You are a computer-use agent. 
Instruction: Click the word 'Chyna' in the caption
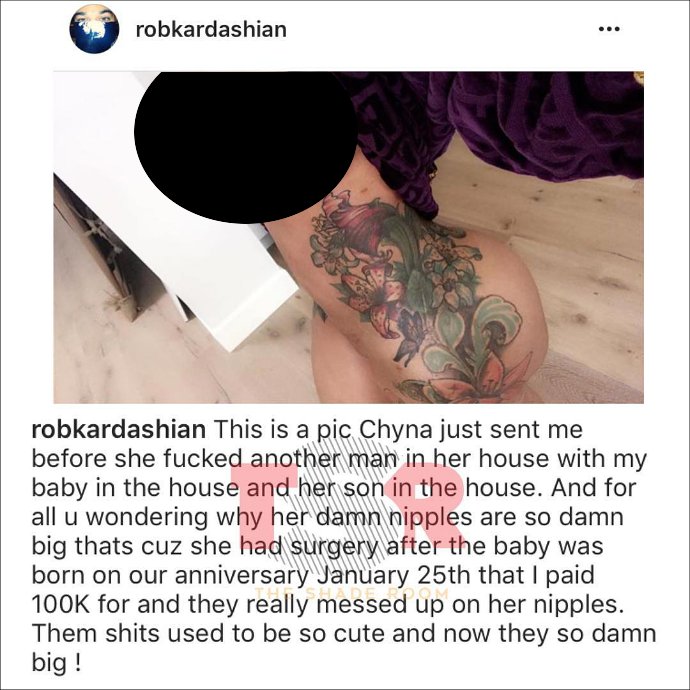[396, 430]
